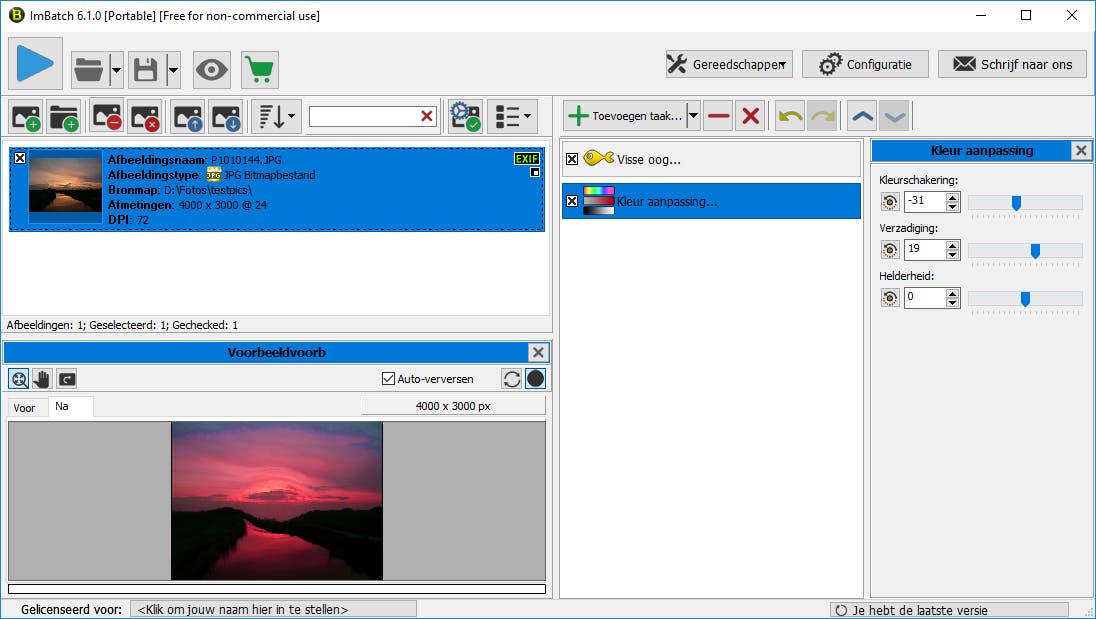Close the Kleur aanpassing panel

pyautogui.click(x=1081, y=150)
